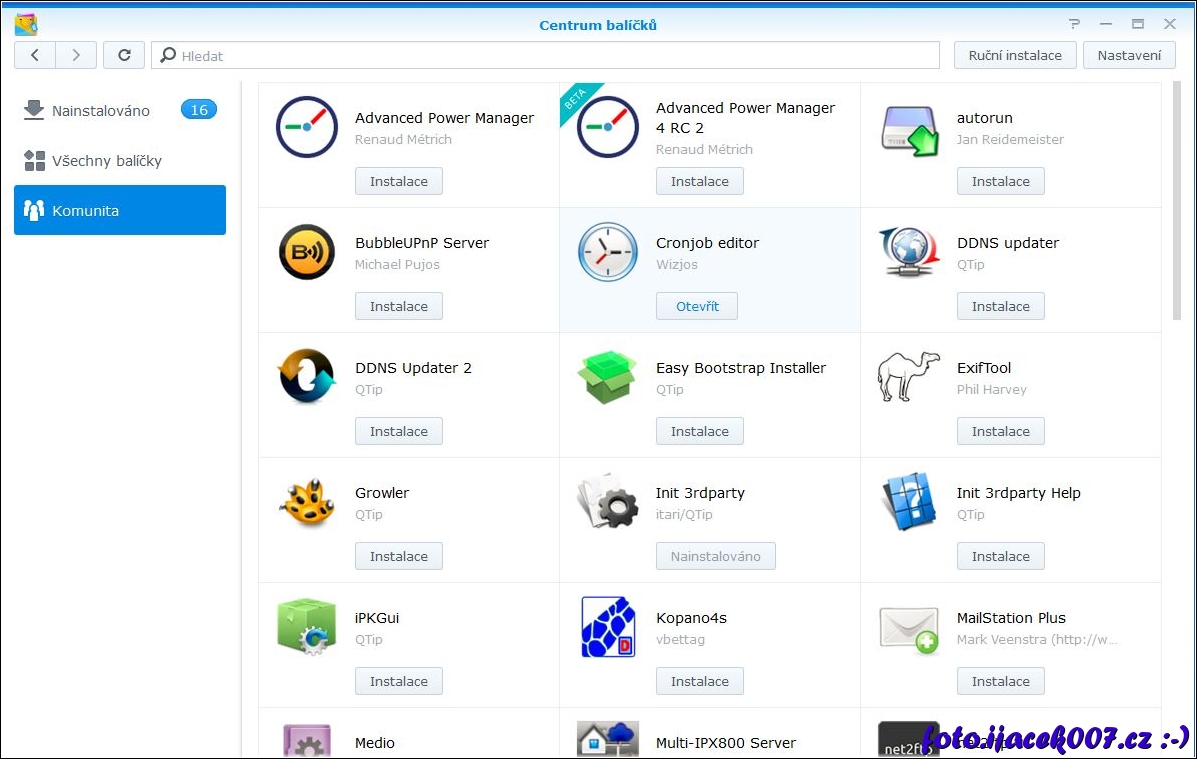The width and height of the screenshot is (1197, 759).
Task: Click the Kopano4s package icon
Action: pyautogui.click(x=608, y=627)
